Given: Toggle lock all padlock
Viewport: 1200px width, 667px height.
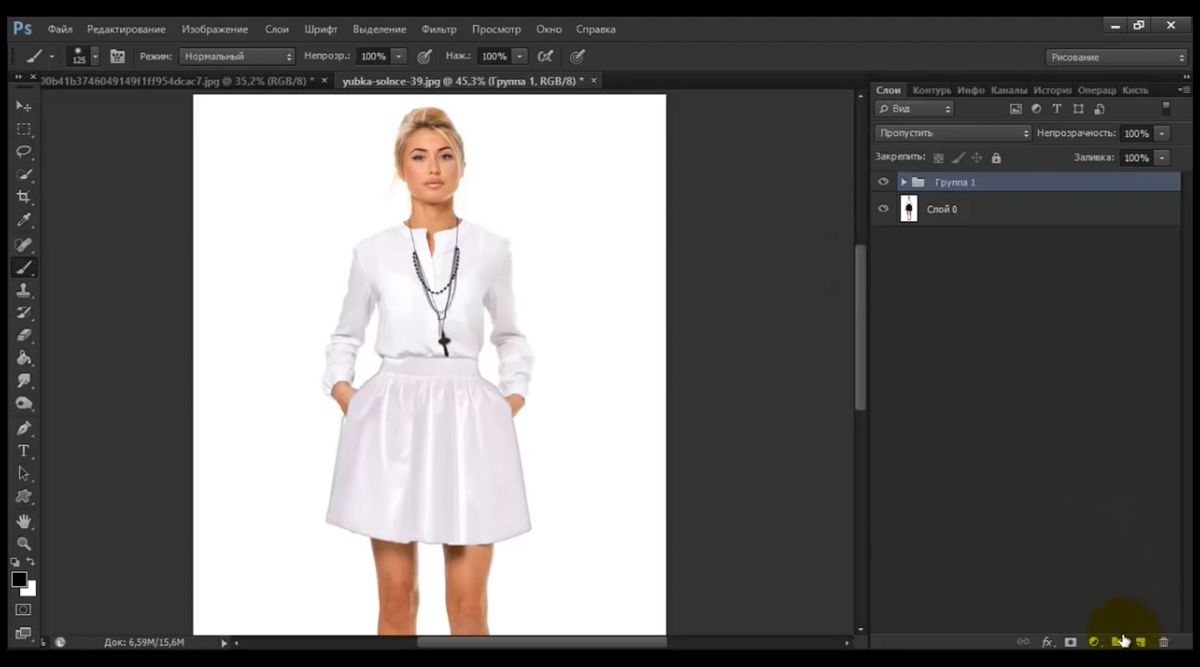Looking at the screenshot, I should [x=996, y=158].
